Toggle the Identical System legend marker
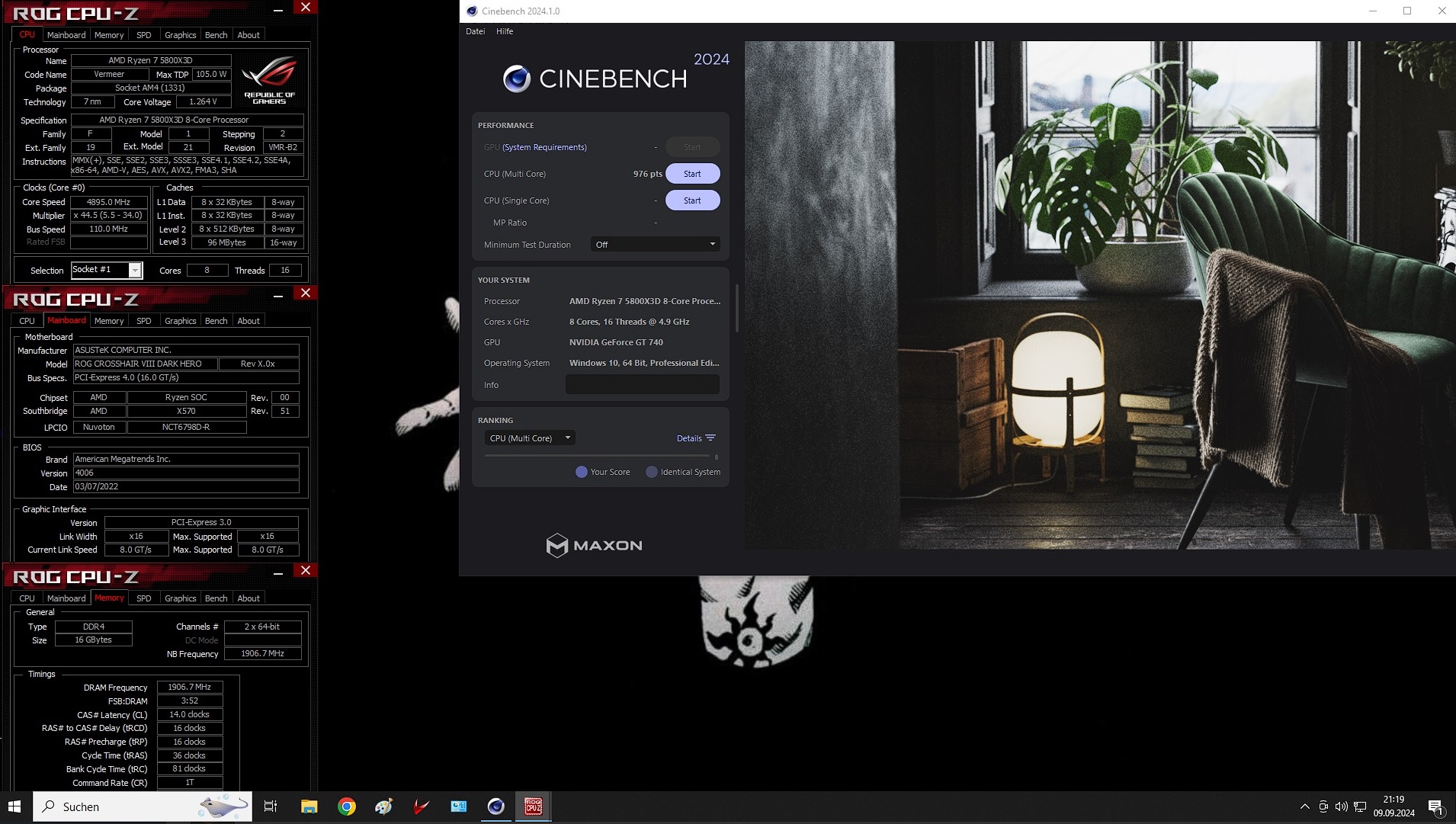1456x824 pixels. [x=652, y=472]
